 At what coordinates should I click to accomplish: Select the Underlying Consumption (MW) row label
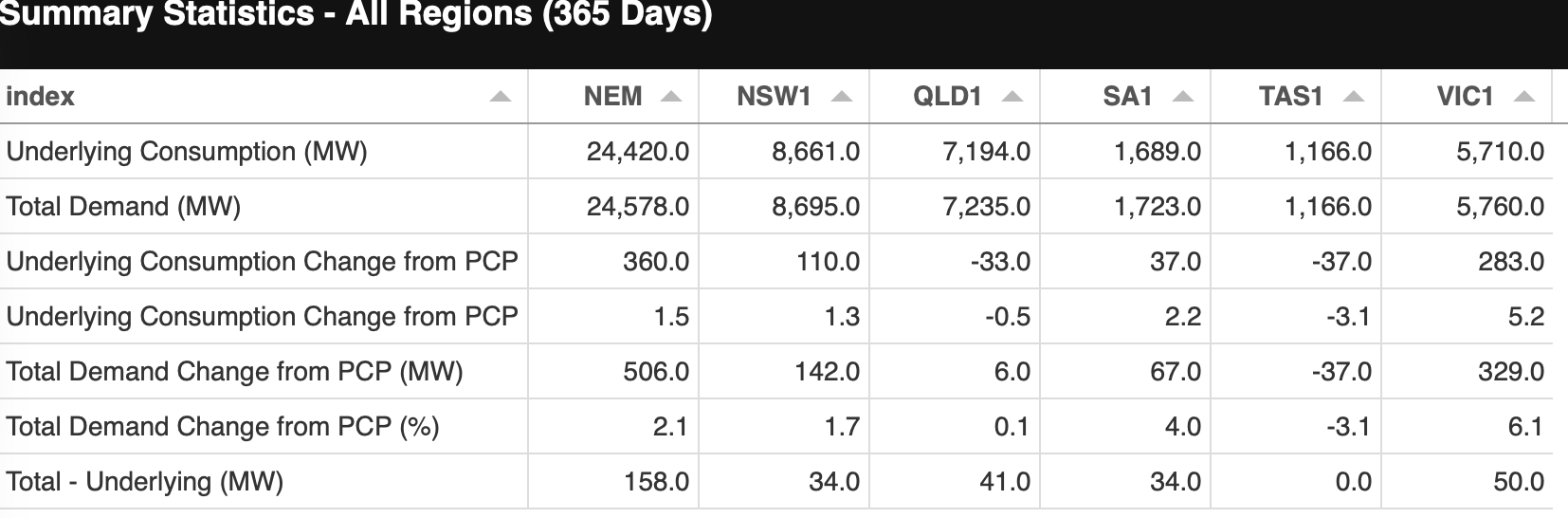187,152
